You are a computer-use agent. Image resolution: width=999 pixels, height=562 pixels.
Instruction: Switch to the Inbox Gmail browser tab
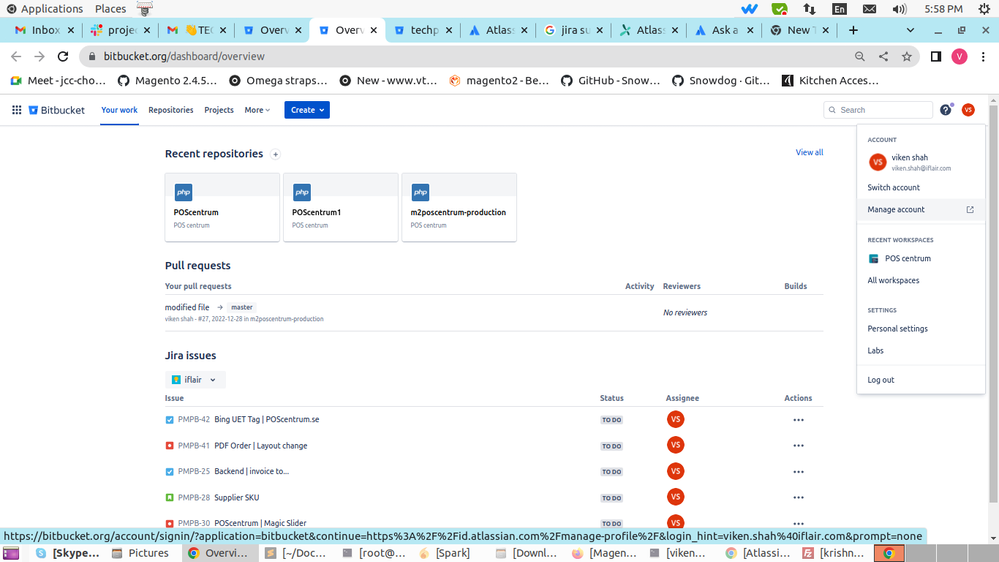pyautogui.click(x=45, y=30)
